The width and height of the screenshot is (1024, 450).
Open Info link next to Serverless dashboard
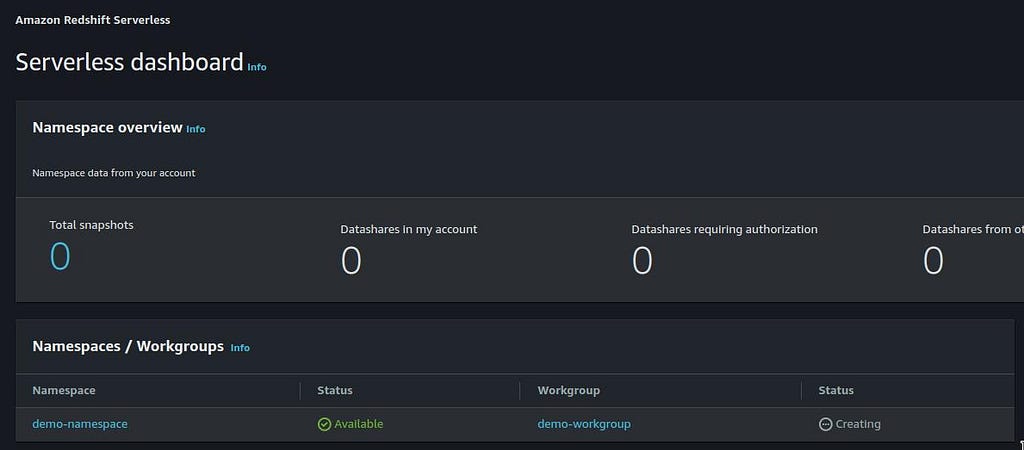click(x=257, y=67)
